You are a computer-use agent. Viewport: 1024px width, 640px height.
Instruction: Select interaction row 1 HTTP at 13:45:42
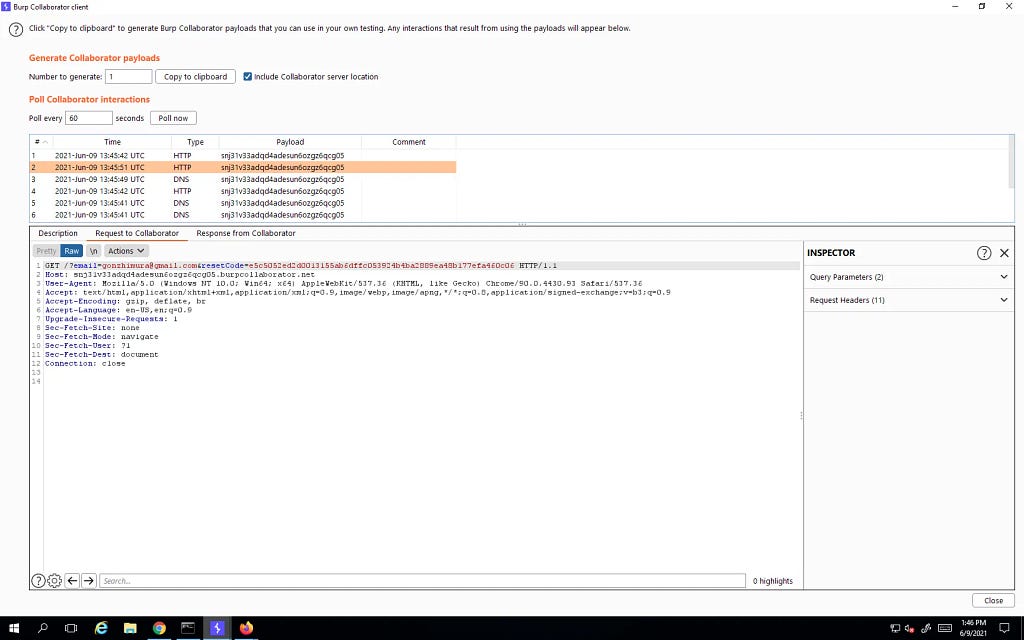click(x=243, y=155)
